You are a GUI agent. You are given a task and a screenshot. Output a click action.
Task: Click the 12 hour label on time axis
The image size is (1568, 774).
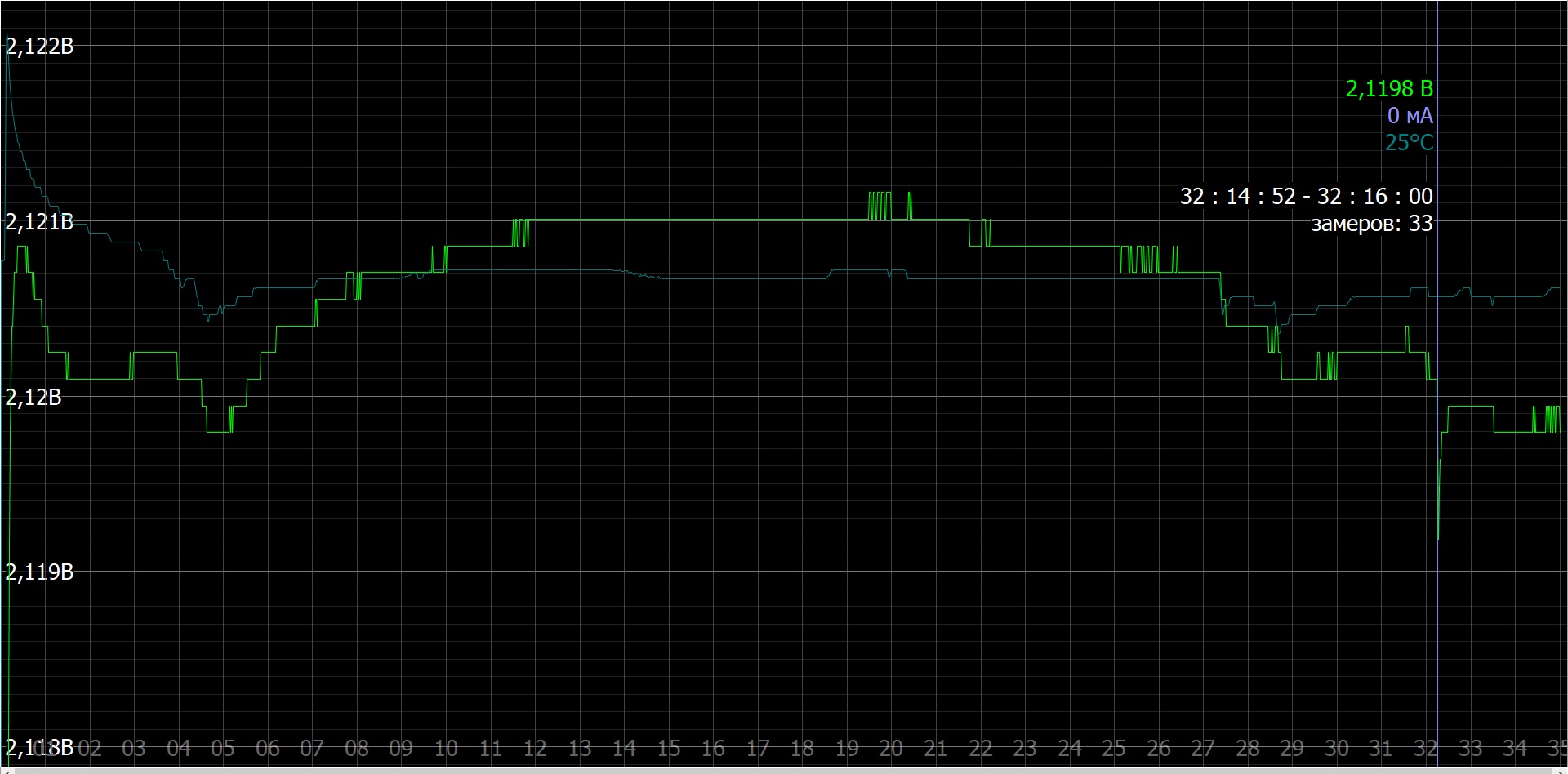point(535,748)
